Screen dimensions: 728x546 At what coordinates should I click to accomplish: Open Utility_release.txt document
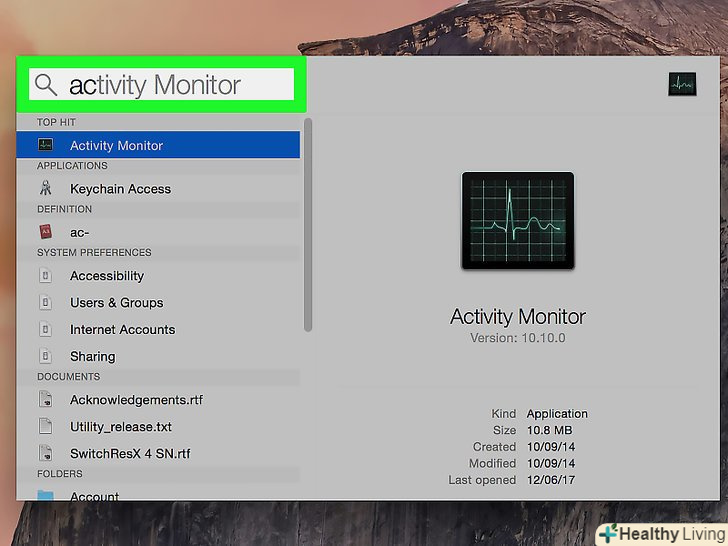pos(158,427)
